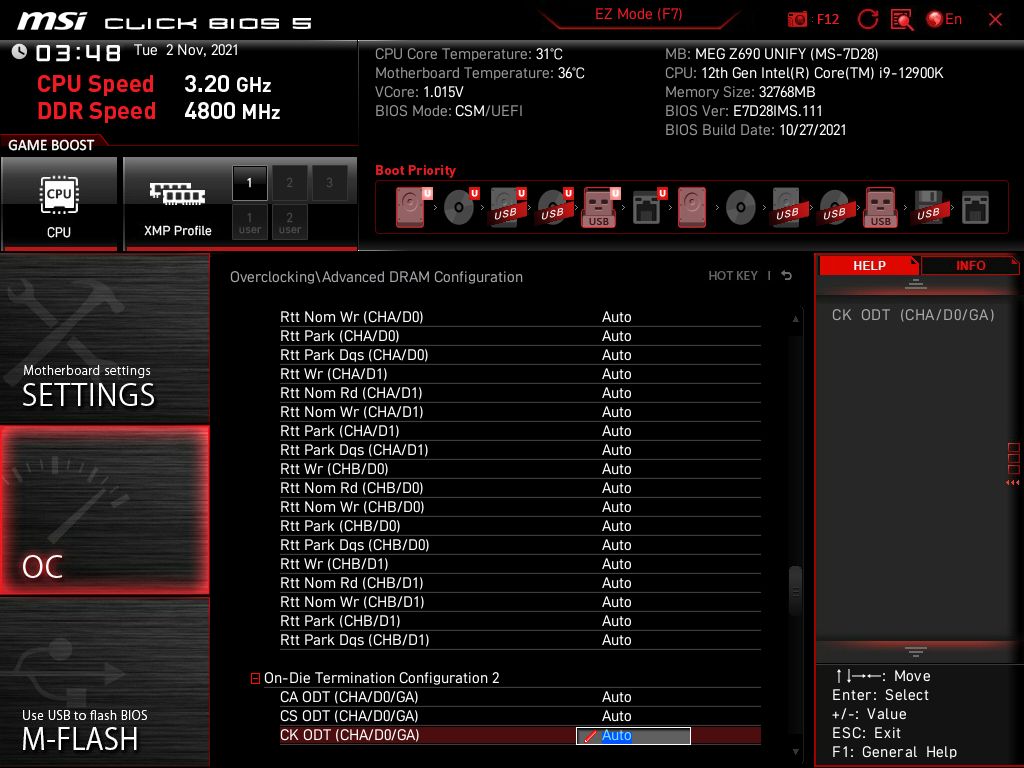Click the legacy USB key boot icon
This screenshot has height=768, width=1024.
pyautogui.click(x=881, y=207)
